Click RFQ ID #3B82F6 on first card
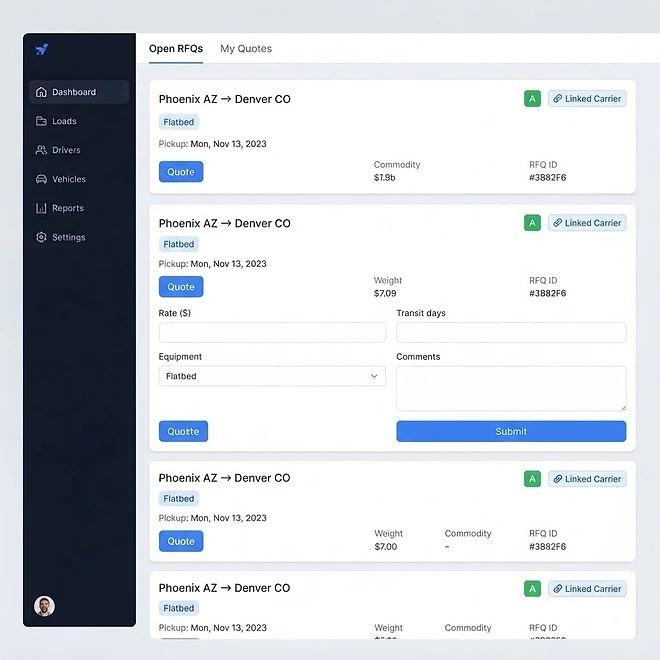660x660 pixels. click(547, 178)
